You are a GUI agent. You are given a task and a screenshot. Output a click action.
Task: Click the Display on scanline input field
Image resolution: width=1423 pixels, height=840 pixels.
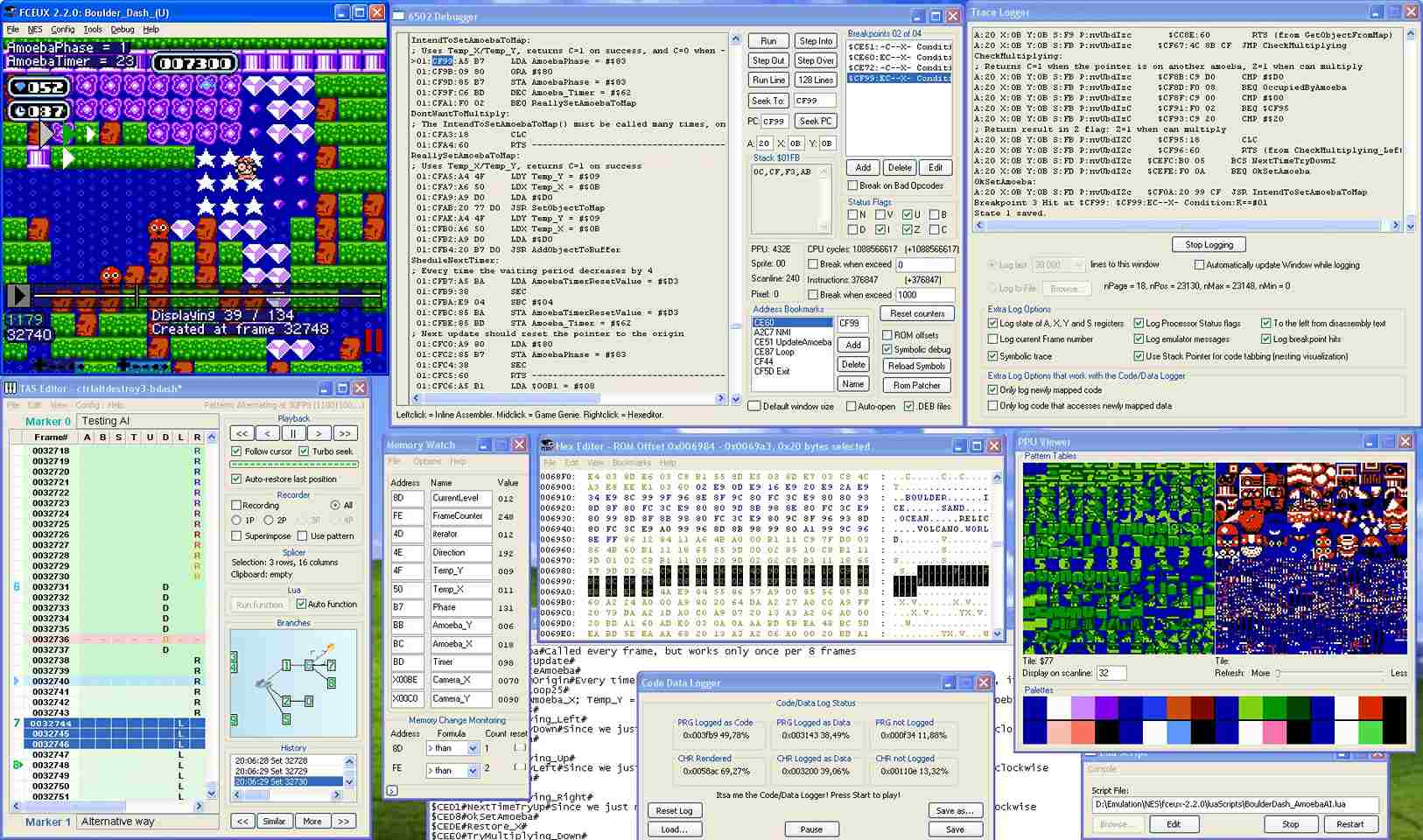pyautogui.click(x=1111, y=673)
